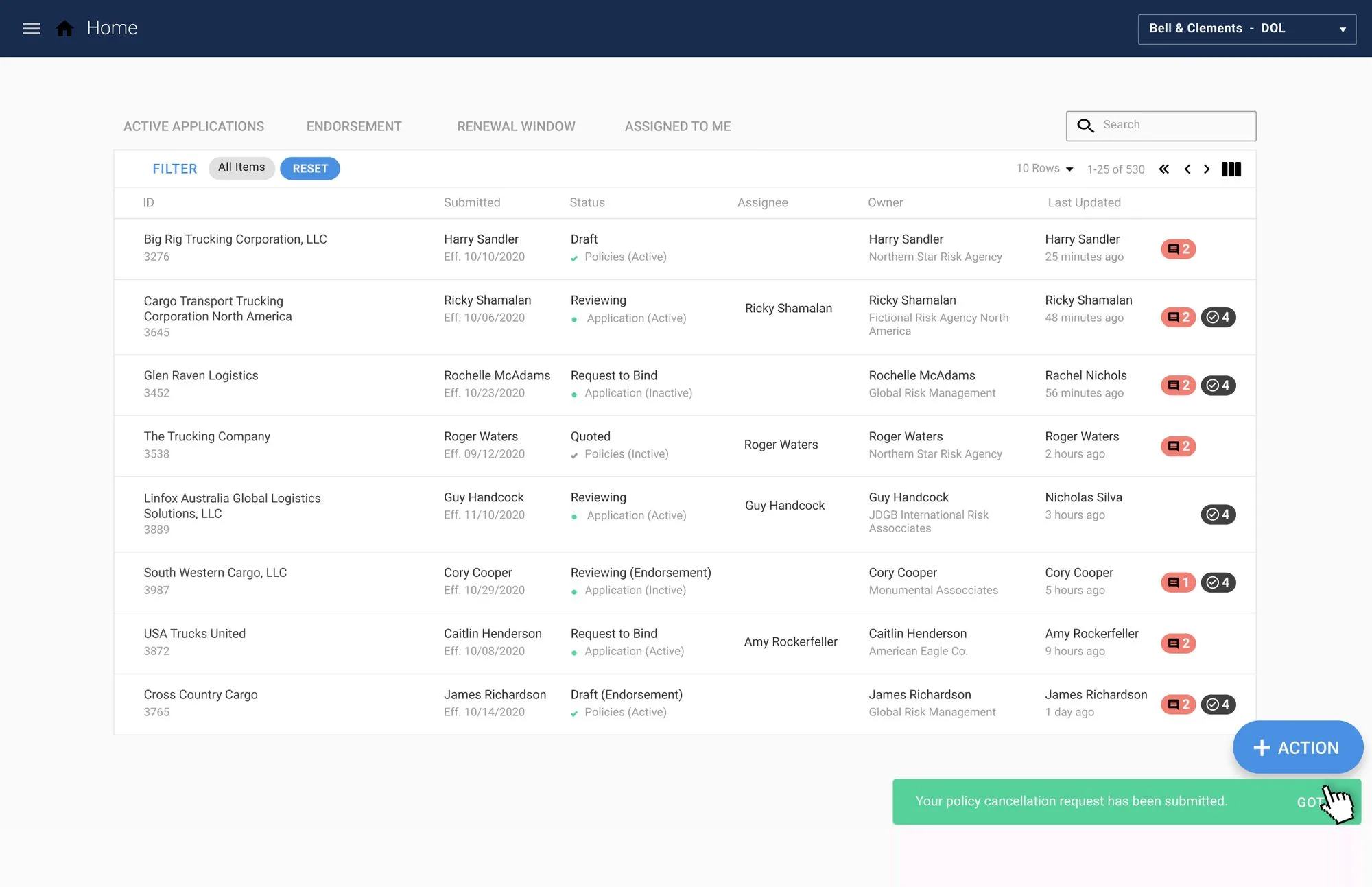Viewport: 1372px width, 887px height.
Task: Open comments badge for Big Rig Trucking
Action: (x=1178, y=249)
